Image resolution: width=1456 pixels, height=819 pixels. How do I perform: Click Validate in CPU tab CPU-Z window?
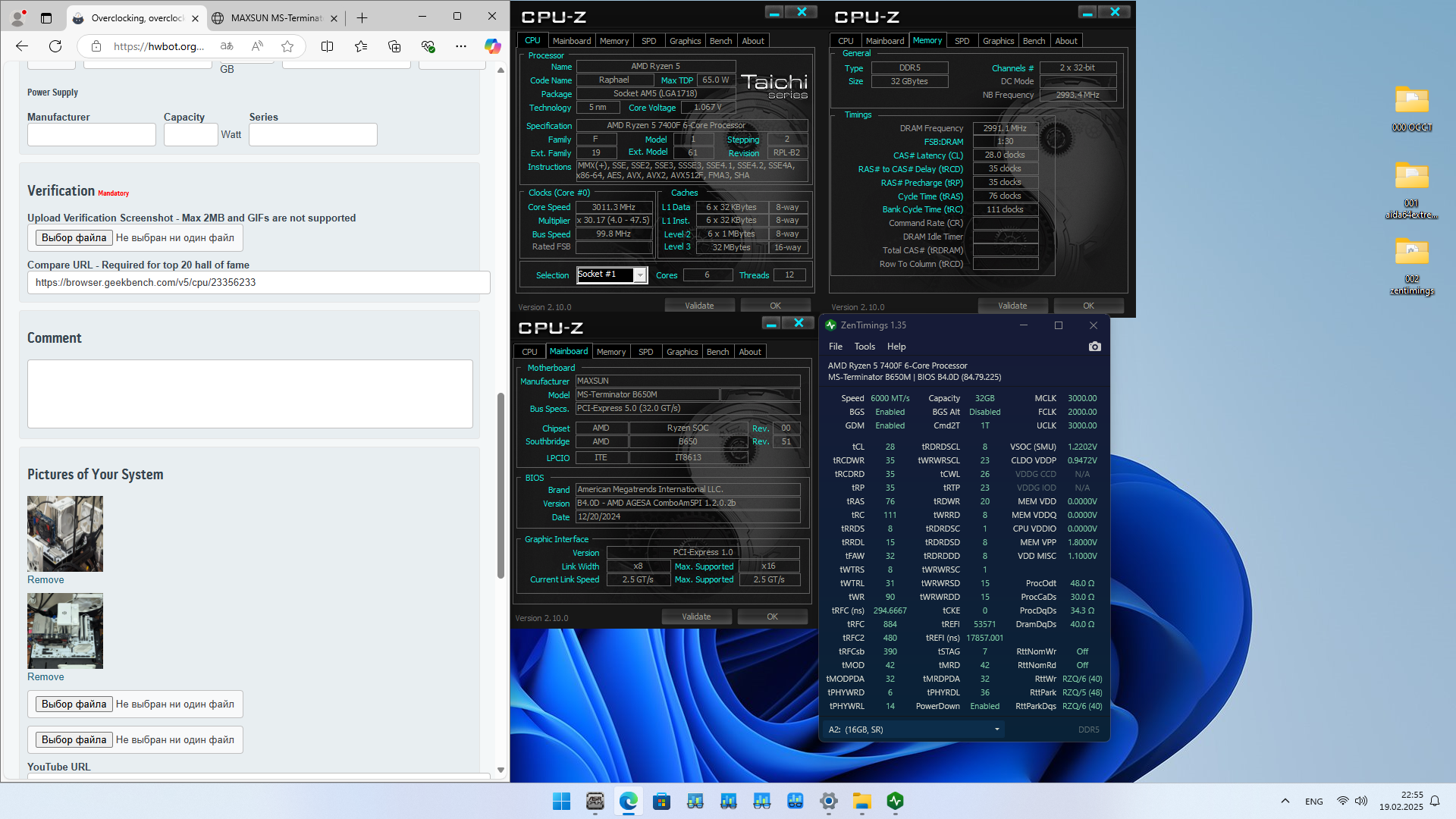pos(699,306)
